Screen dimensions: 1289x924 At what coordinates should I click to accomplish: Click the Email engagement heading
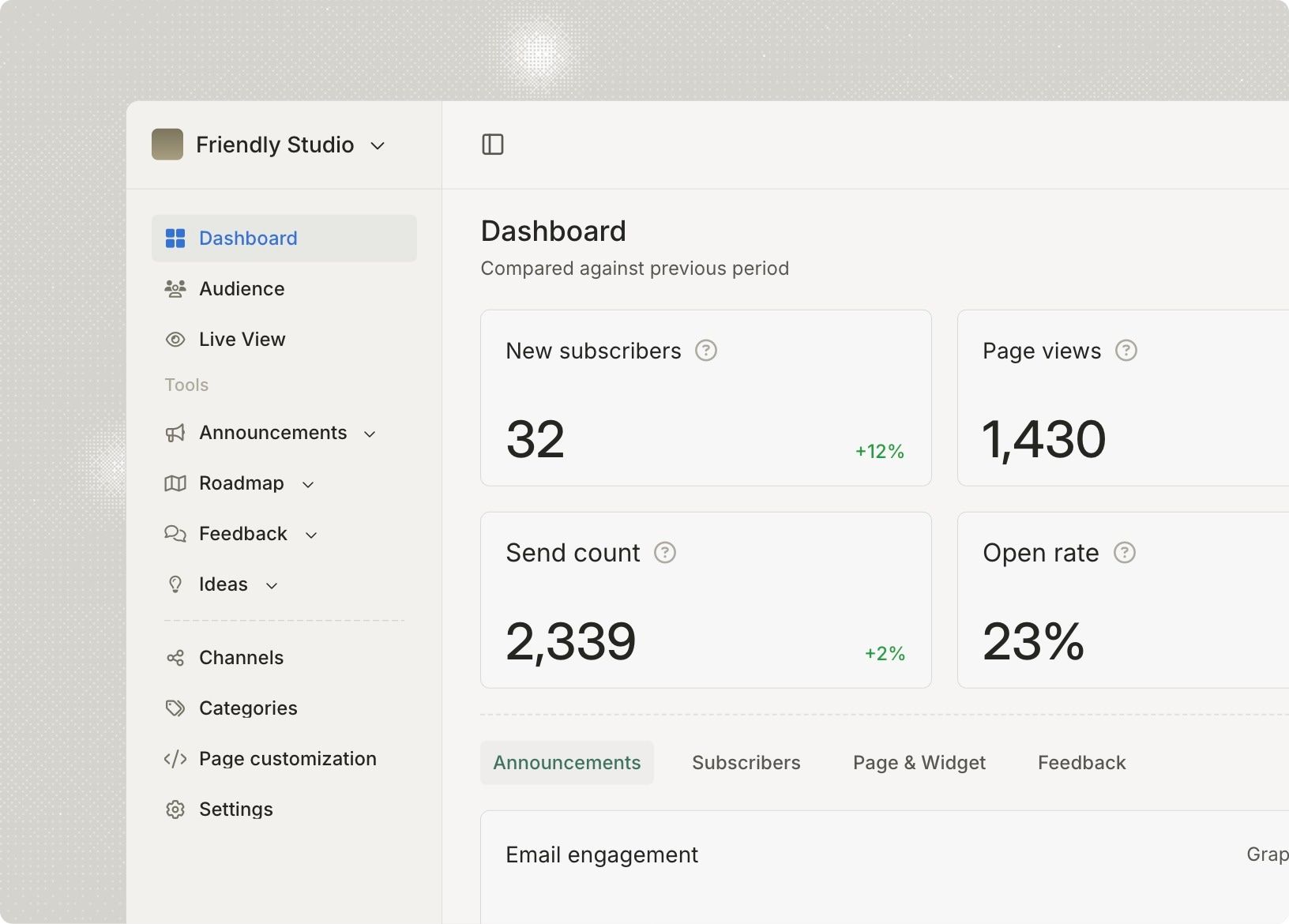click(602, 855)
